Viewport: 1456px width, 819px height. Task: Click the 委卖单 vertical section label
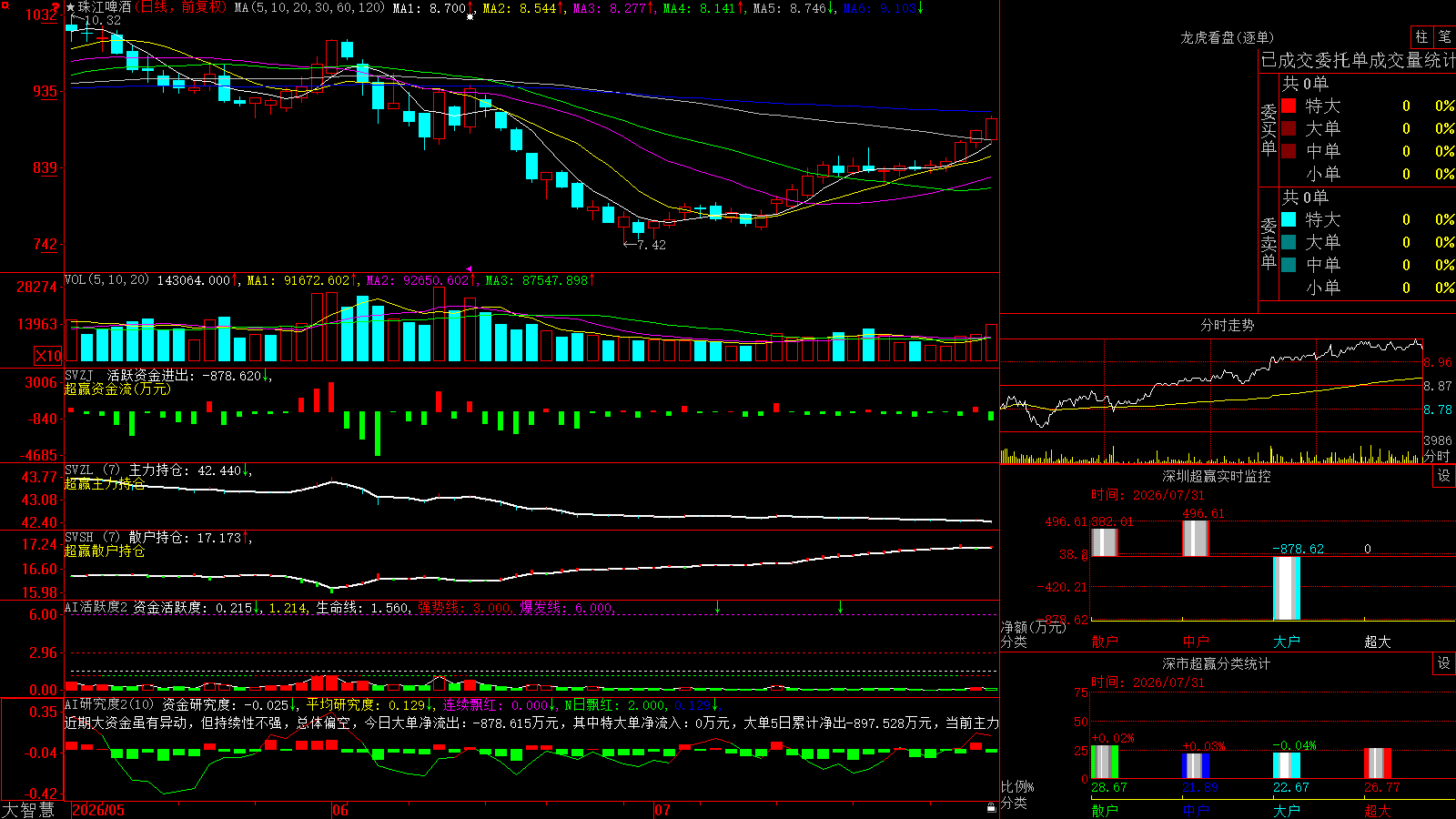(1269, 243)
